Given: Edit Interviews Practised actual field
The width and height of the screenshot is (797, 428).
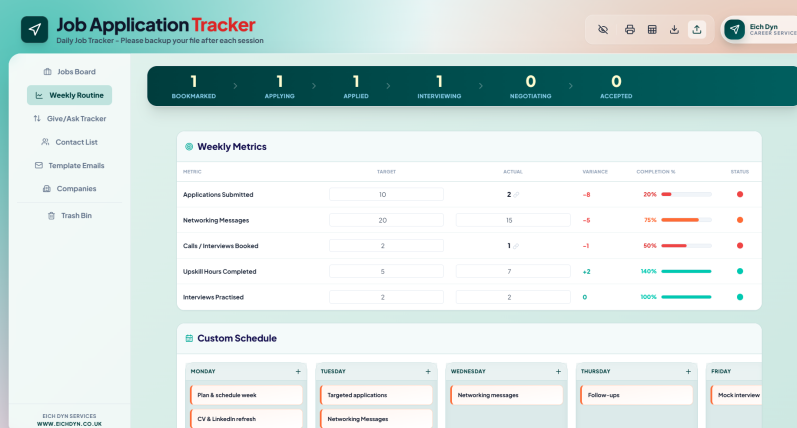Looking at the screenshot, I should click(x=513, y=297).
